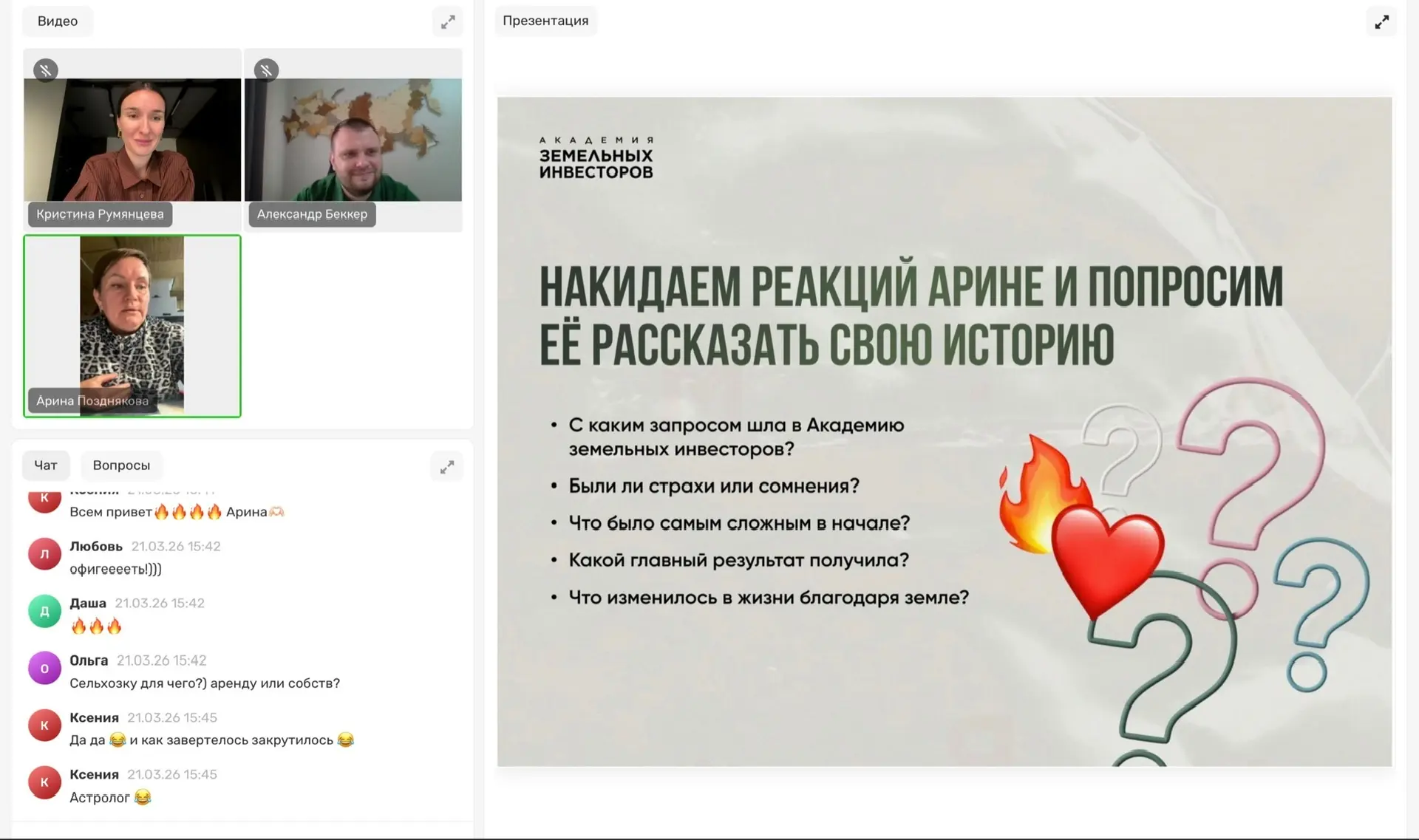
Task: Click the Арина Позднякова name label
Action: 92,401
